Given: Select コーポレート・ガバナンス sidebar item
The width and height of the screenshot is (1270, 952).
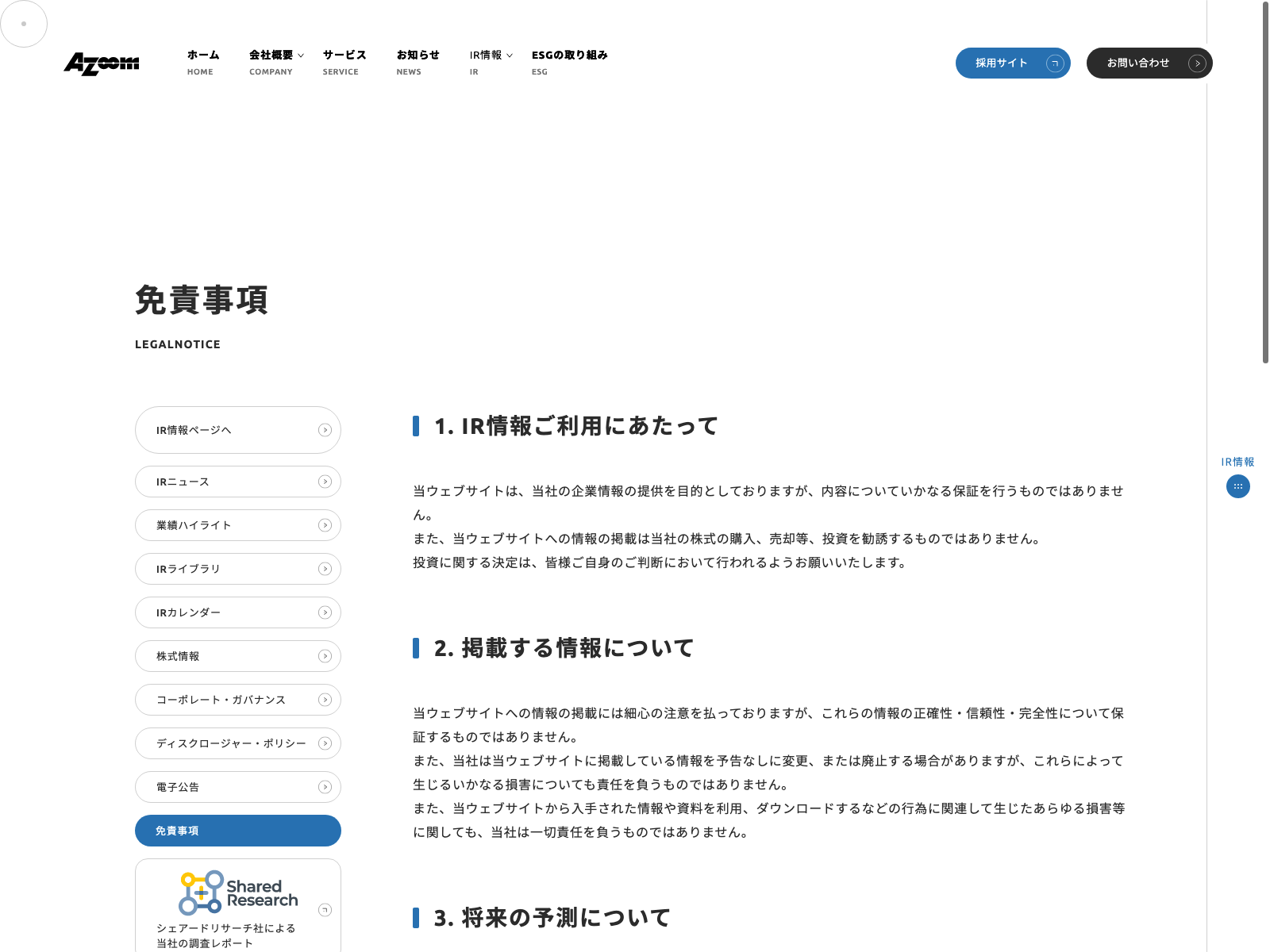Looking at the screenshot, I should click(237, 700).
